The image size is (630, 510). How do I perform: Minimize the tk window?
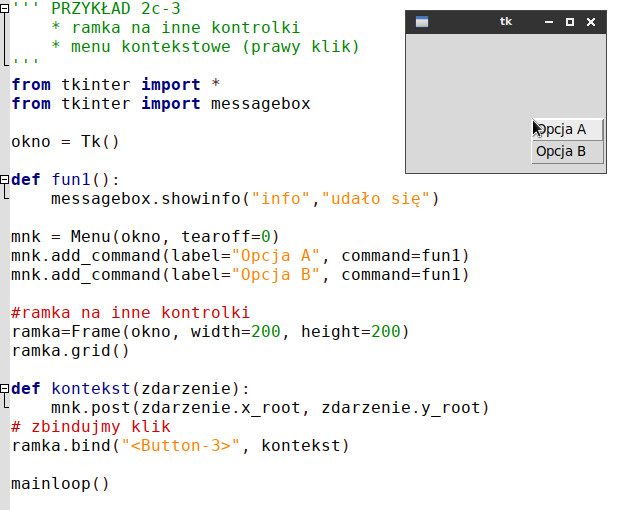[x=548, y=22]
